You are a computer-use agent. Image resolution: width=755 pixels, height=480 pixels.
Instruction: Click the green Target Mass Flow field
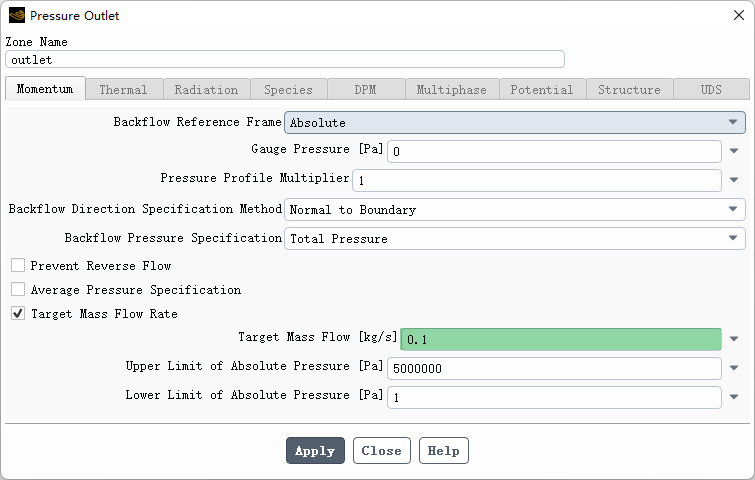click(x=560, y=340)
